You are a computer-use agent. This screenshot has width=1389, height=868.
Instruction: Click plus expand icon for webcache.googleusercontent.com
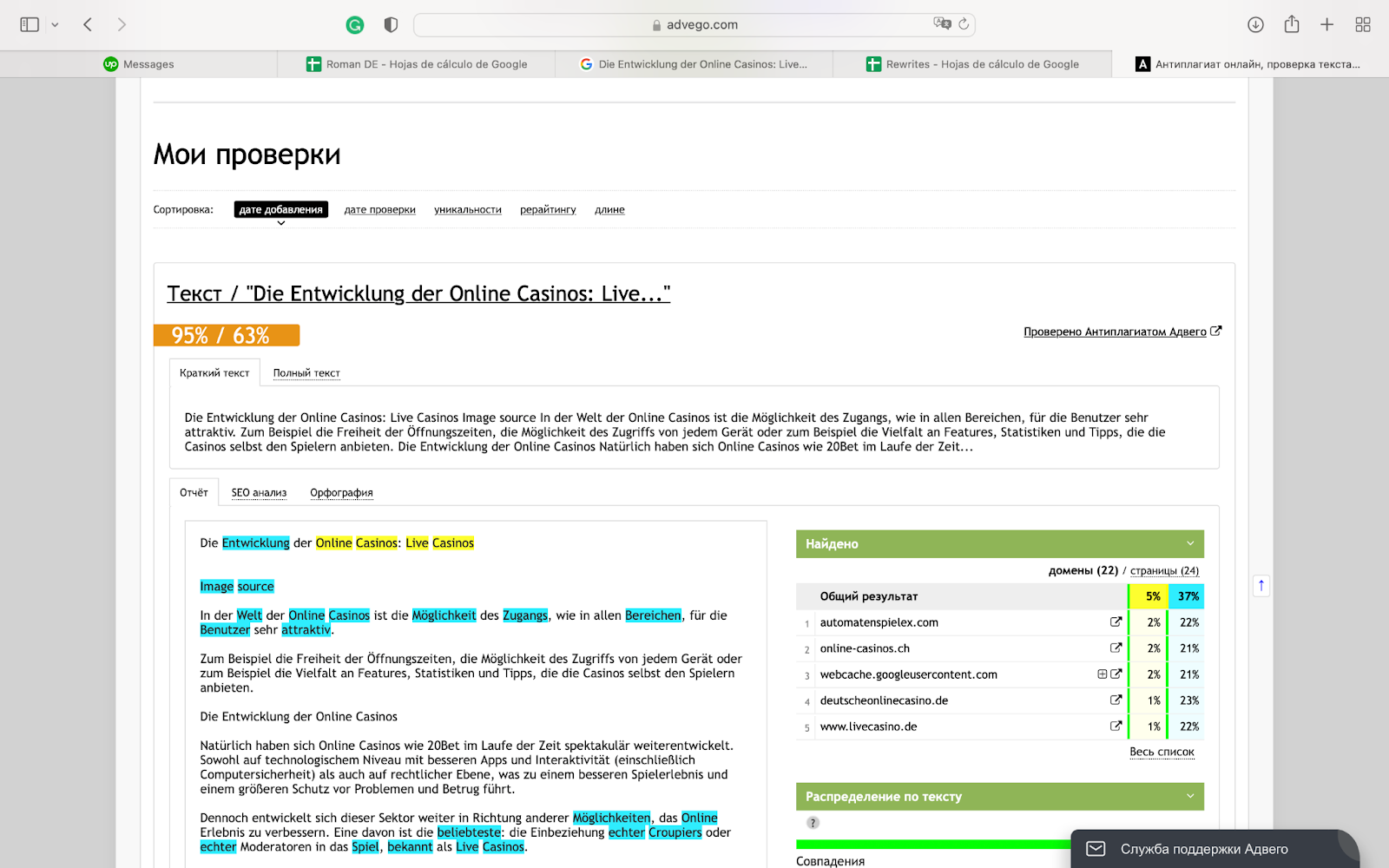point(1102,674)
